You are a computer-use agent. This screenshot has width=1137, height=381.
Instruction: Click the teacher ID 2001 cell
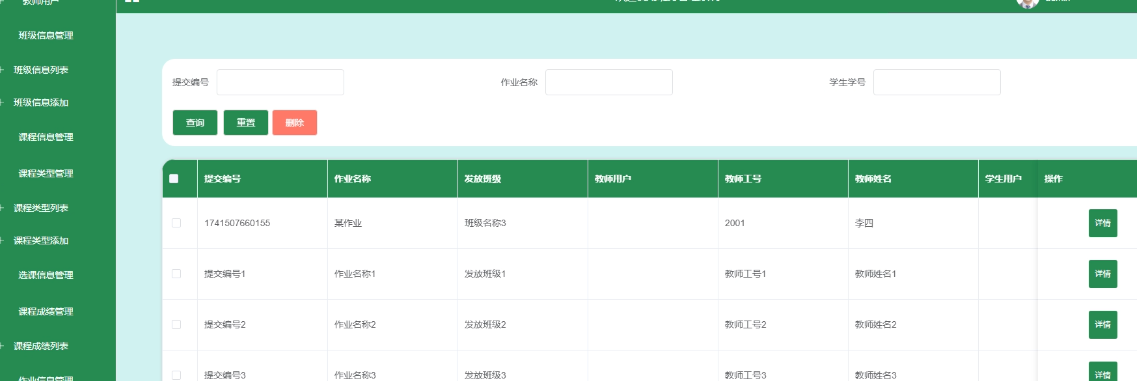click(x=735, y=223)
